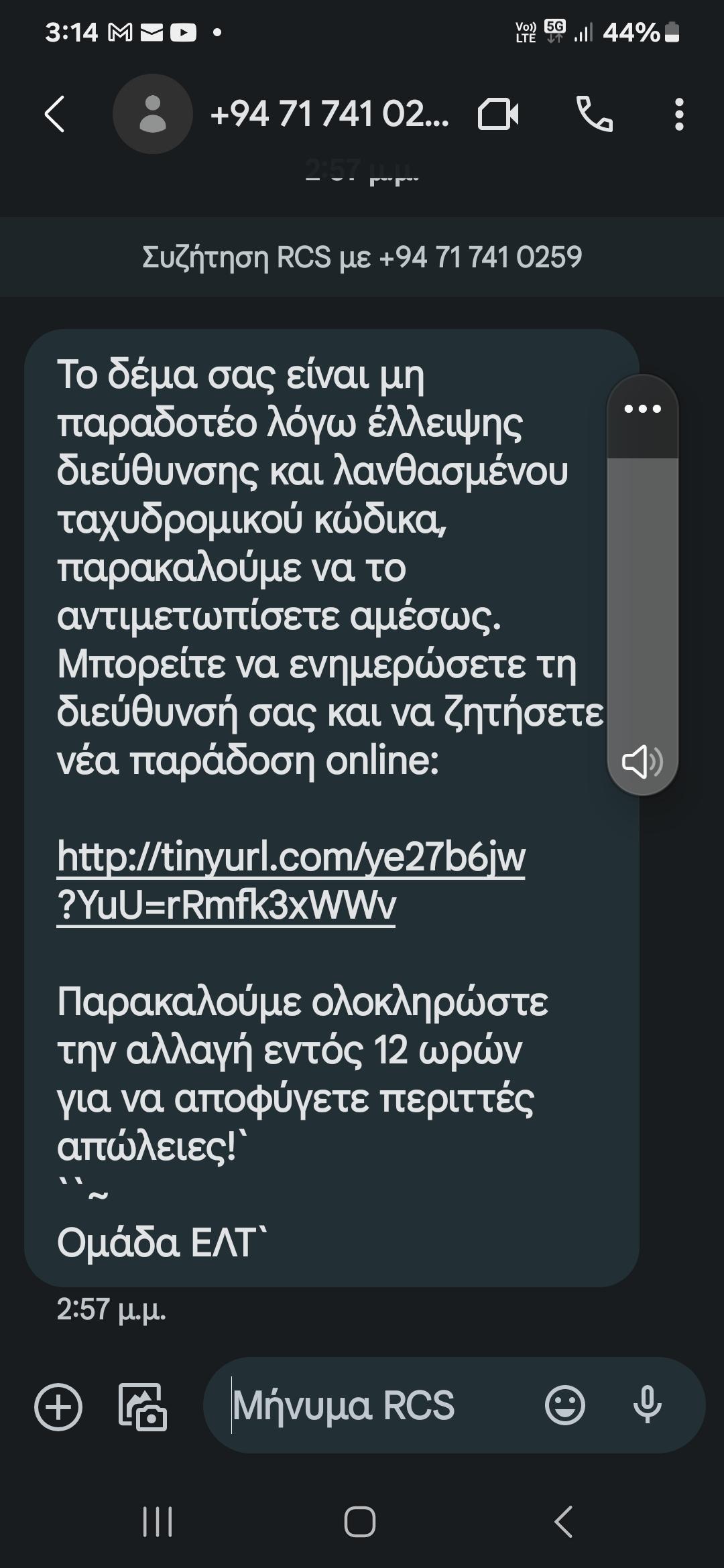Open the three-dot overflow menu
724x1568 pixels.
(x=679, y=115)
